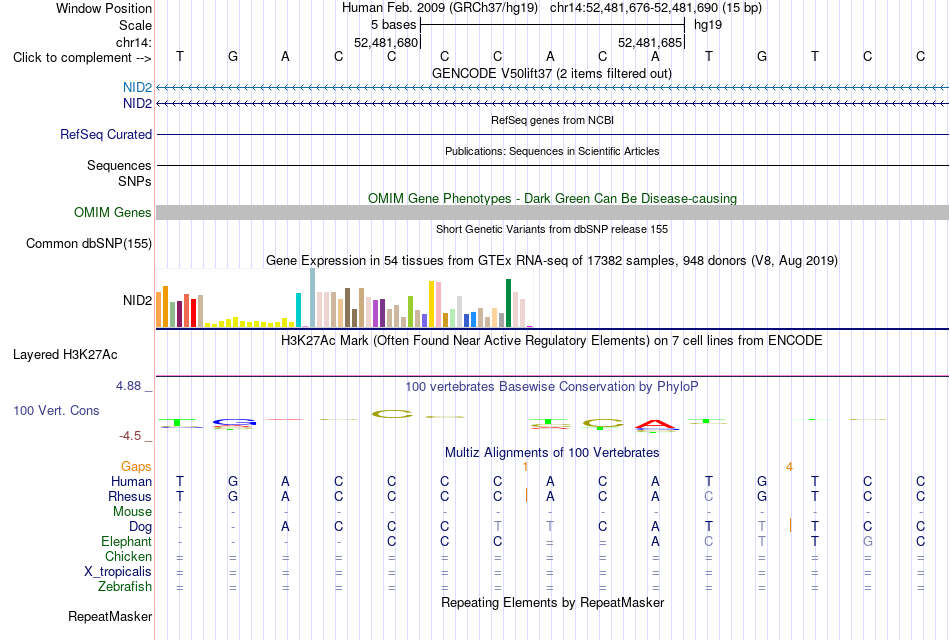Click the faded G in the Elephant row
This screenshot has height=640, width=950.
coord(868,541)
